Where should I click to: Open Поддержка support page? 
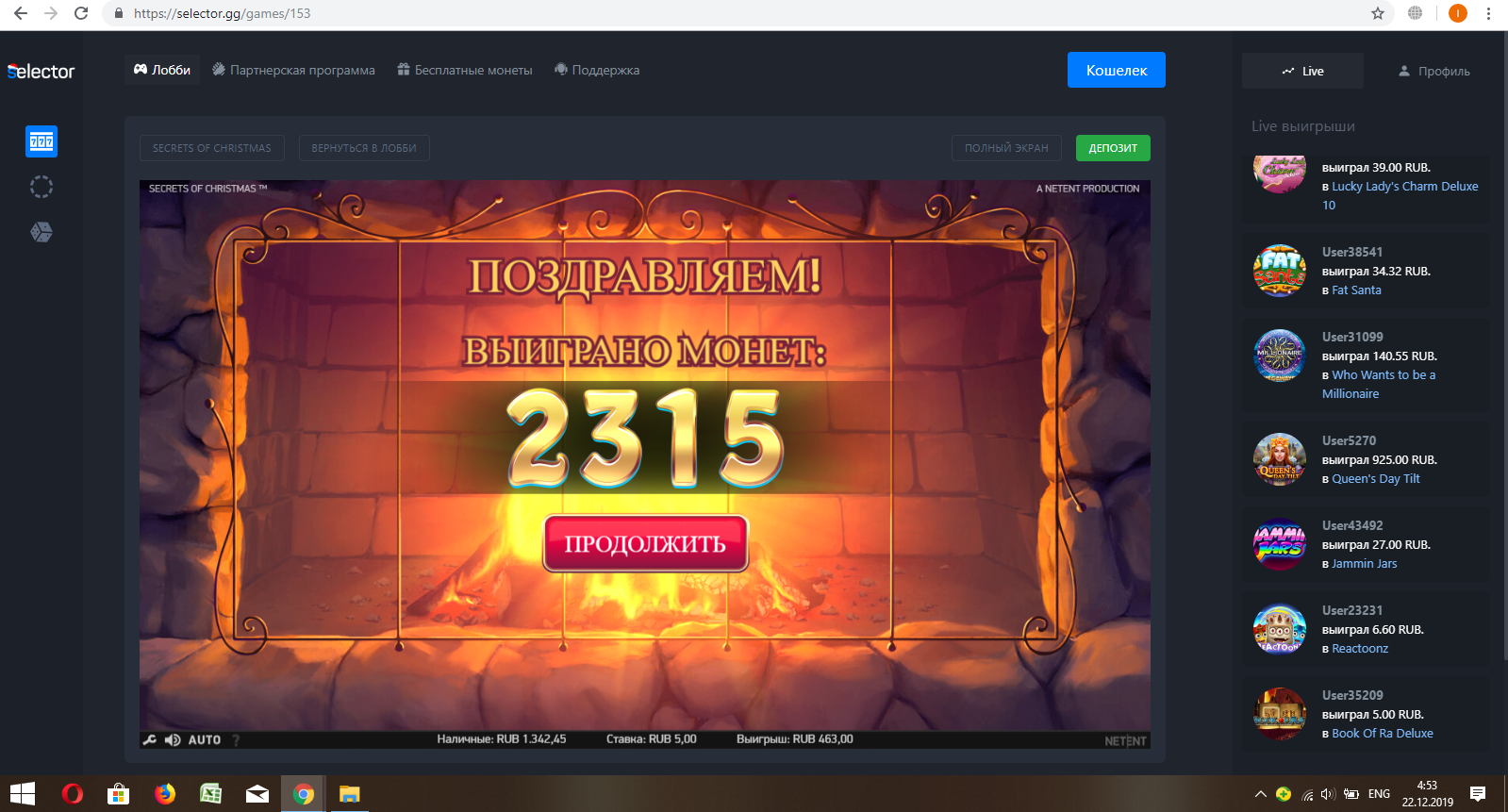(x=597, y=70)
